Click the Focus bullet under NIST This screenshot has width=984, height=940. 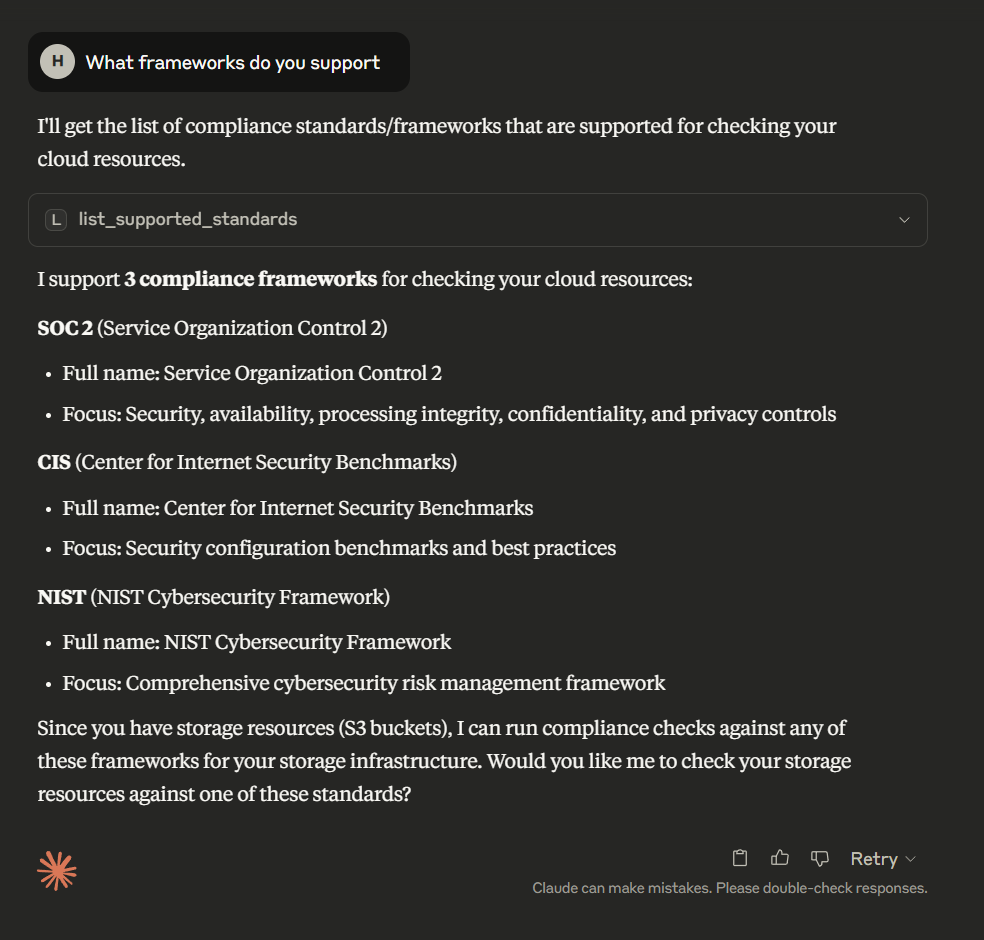[x=364, y=683]
